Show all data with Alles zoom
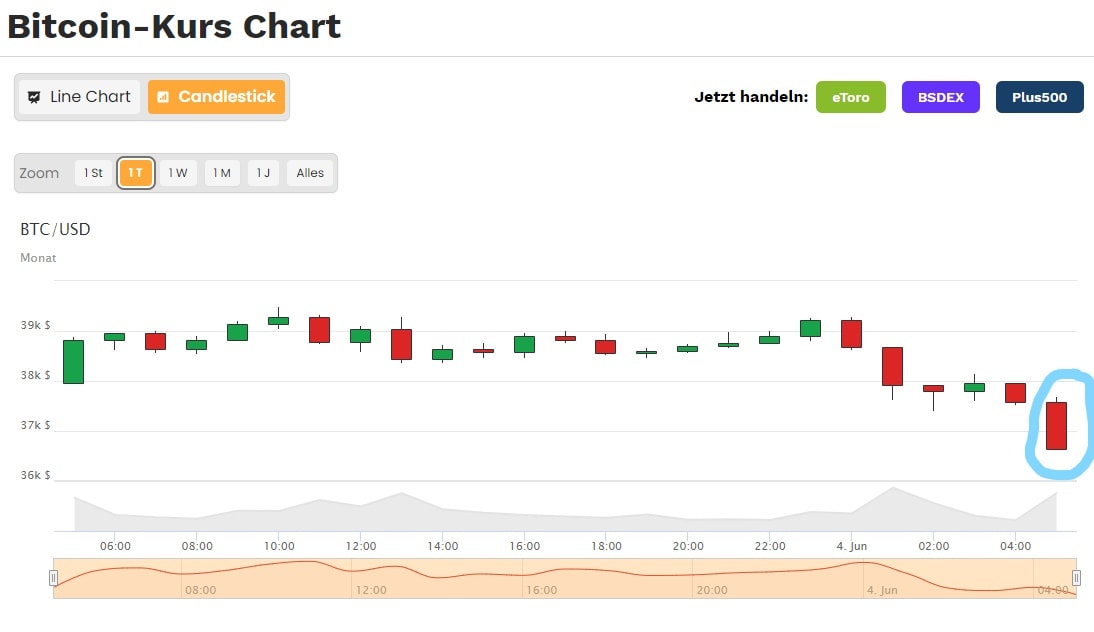This screenshot has height=632, width=1094. pyautogui.click(x=310, y=173)
